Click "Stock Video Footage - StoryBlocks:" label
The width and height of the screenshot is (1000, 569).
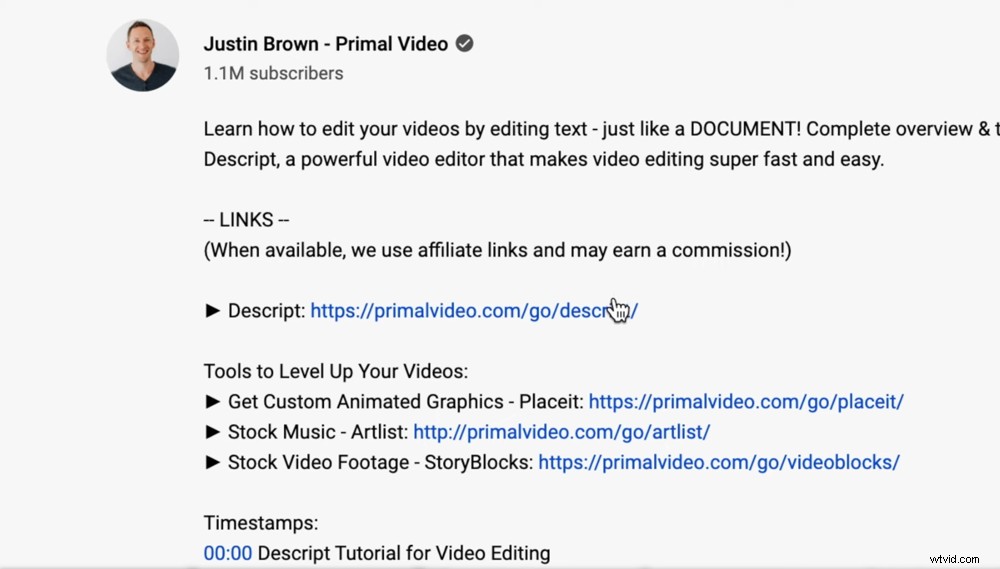click(x=380, y=462)
